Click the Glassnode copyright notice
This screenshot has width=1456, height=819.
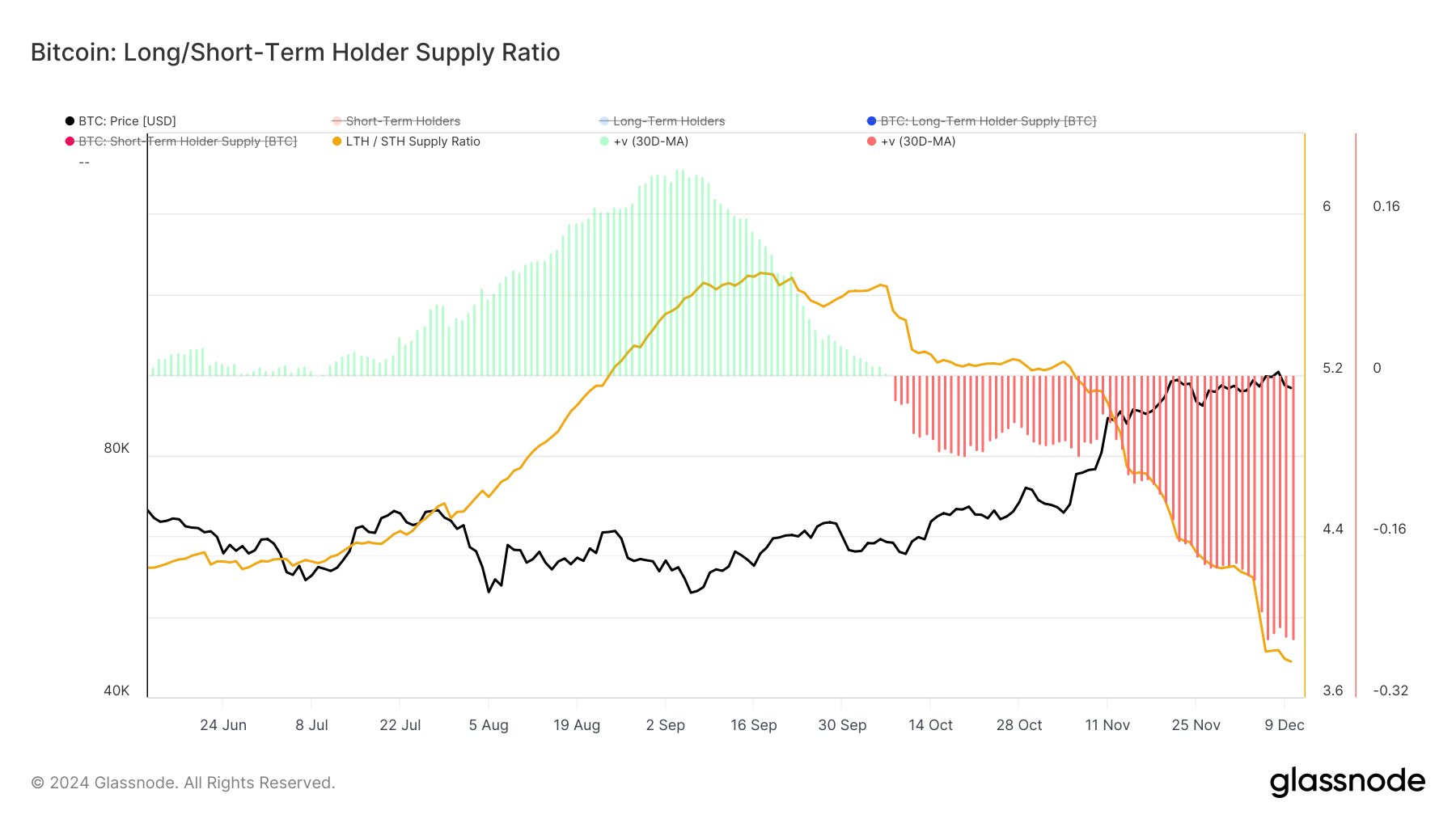pyautogui.click(x=183, y=783)
